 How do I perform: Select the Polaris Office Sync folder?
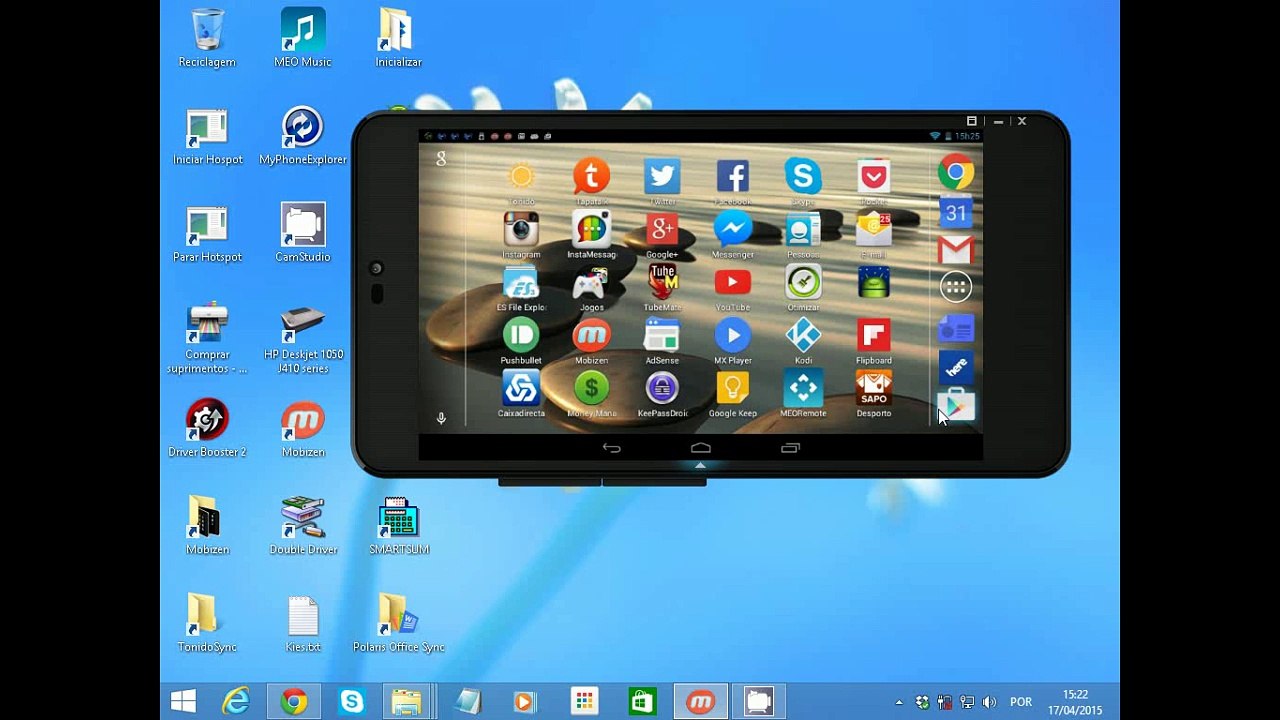pyautogui.click(x=398, y=624)
